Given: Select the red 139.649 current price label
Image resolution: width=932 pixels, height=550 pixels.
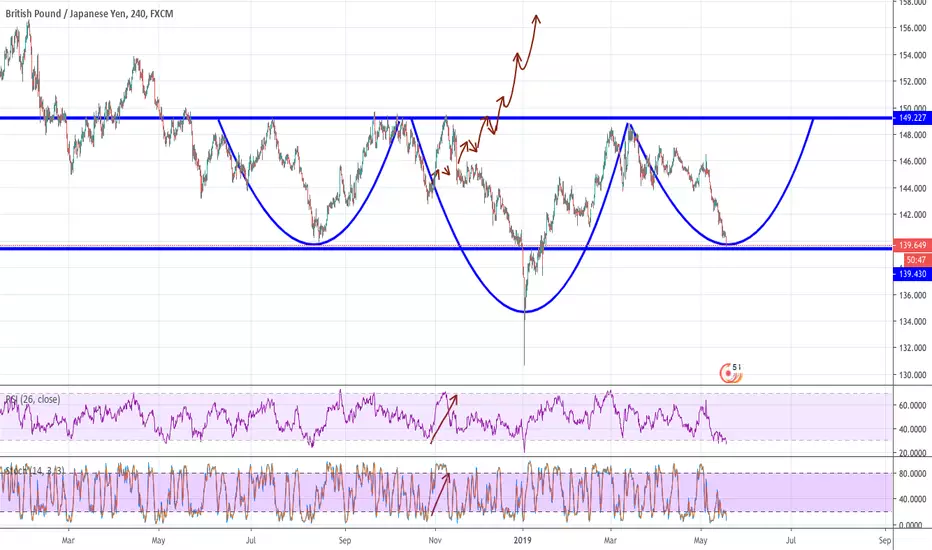Looking at the screenshot, I should click(x=912, y=245).
